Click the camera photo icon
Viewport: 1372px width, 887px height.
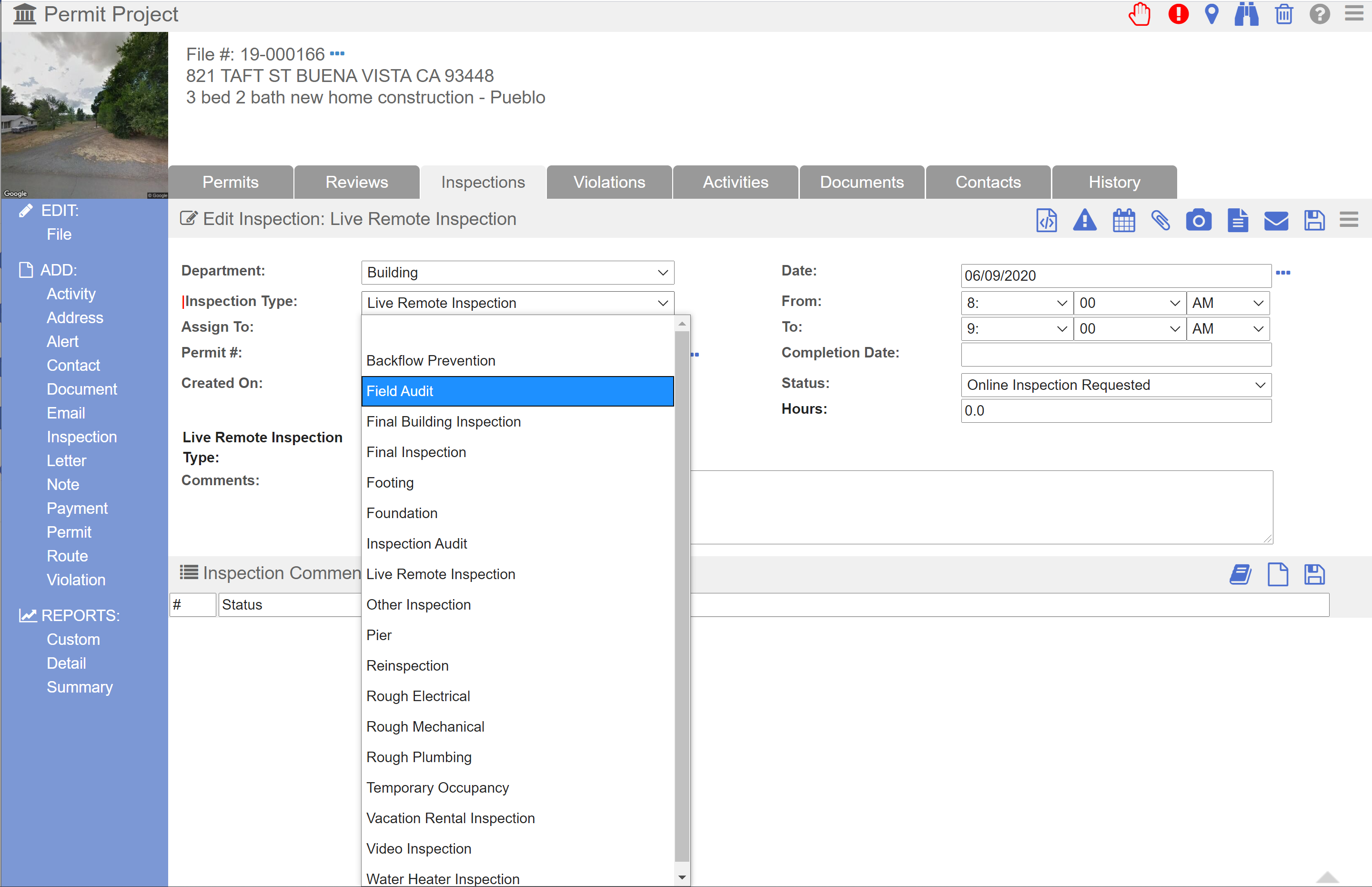click(x=1198, y=221)
